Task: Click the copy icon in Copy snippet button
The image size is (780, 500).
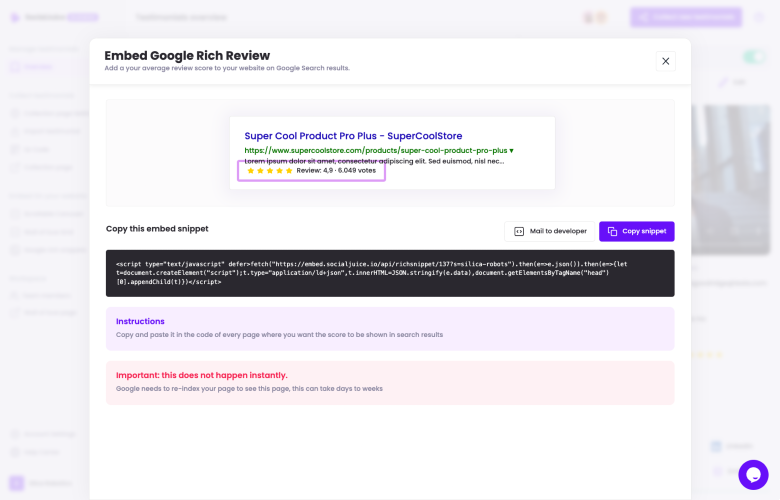Action: pyautogui.click(x=612, y=231)
